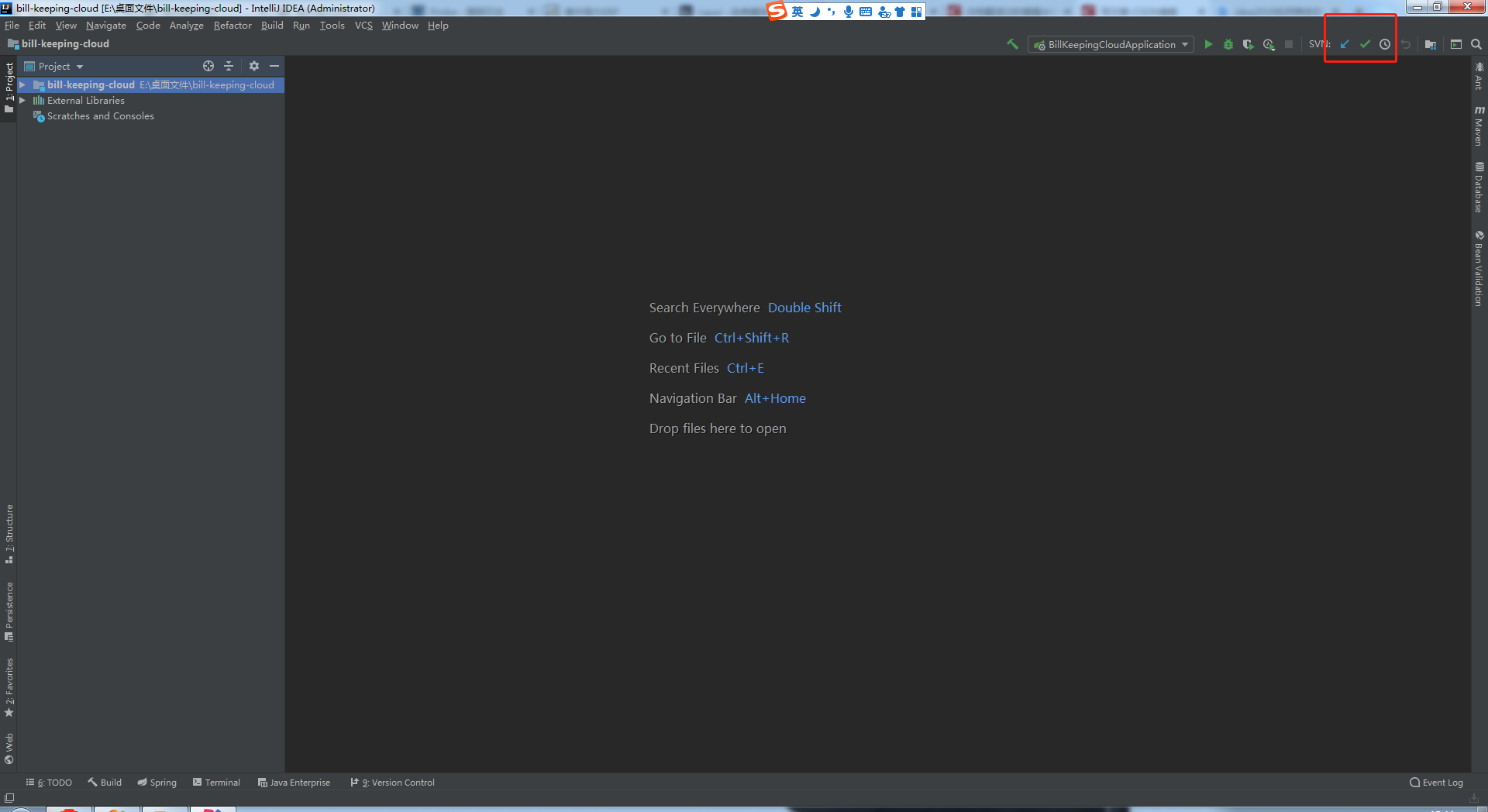
Task: Open the Bean Validation tool window tab
Action: click(1479, 268)
